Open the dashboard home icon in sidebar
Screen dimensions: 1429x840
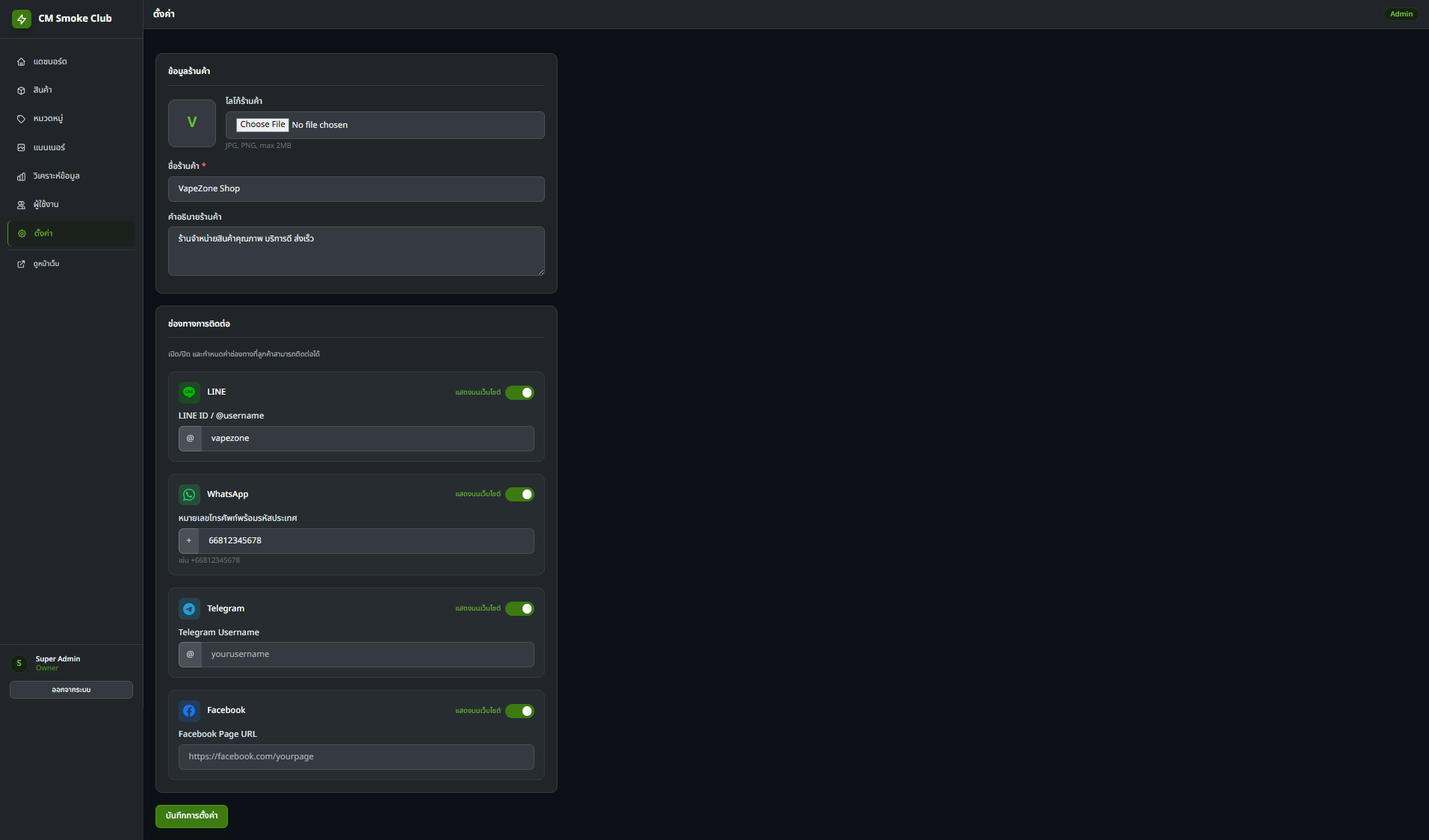pyautogui.click(x=21, y=62)
